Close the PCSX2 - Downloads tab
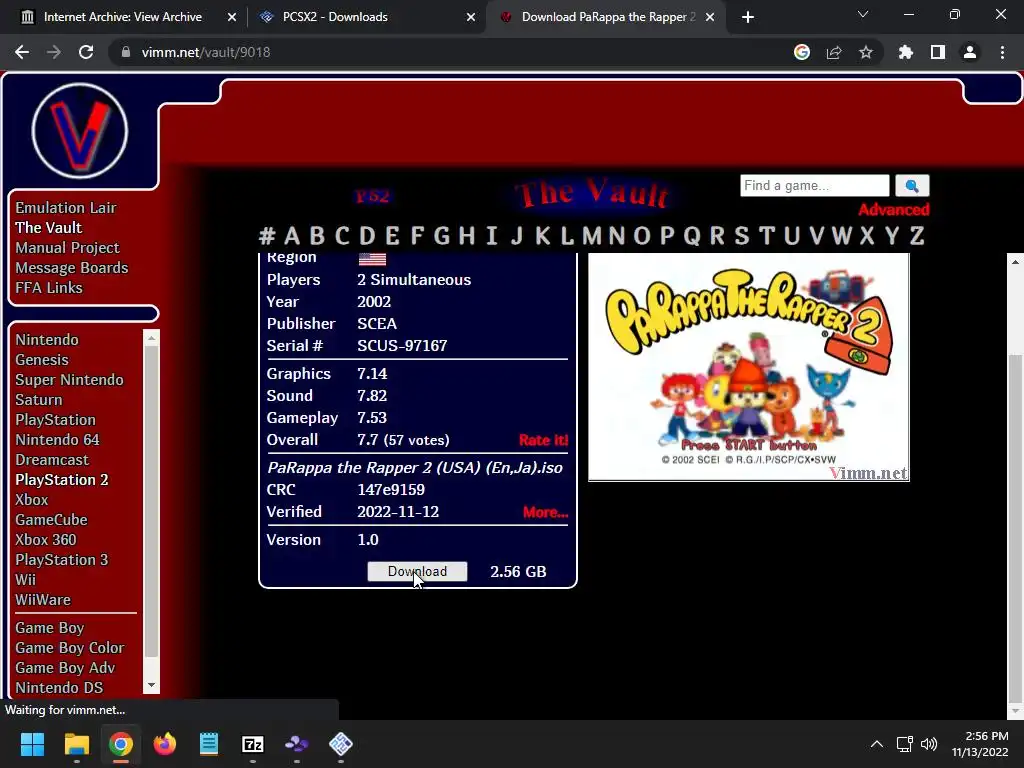 coord(471,17)
